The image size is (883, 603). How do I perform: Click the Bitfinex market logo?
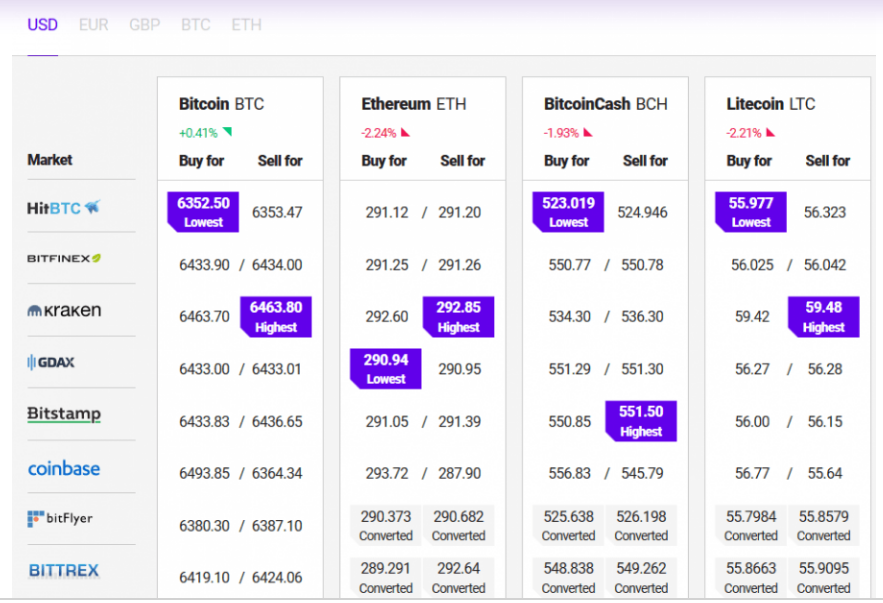[64, 258]
